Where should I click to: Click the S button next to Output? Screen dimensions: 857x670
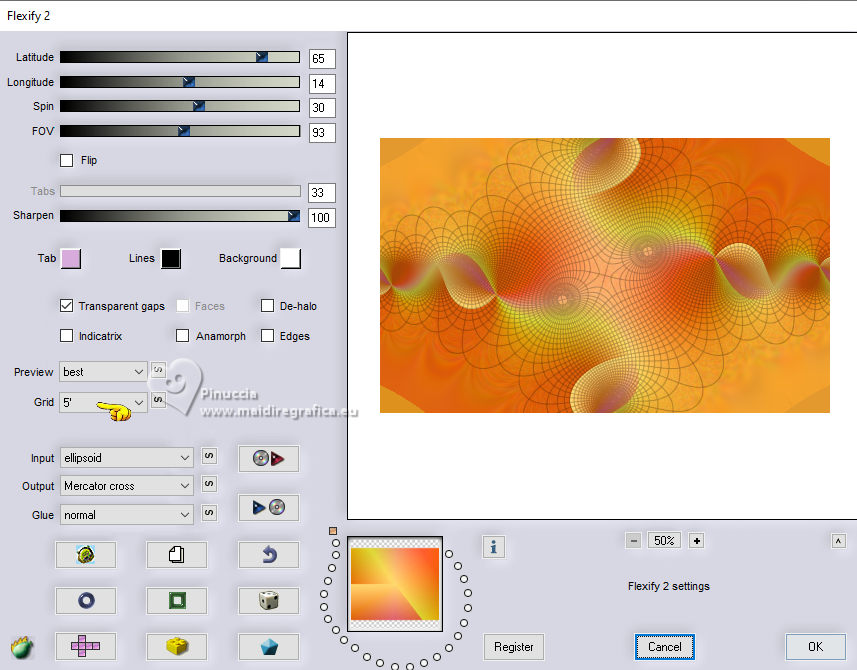209,484
